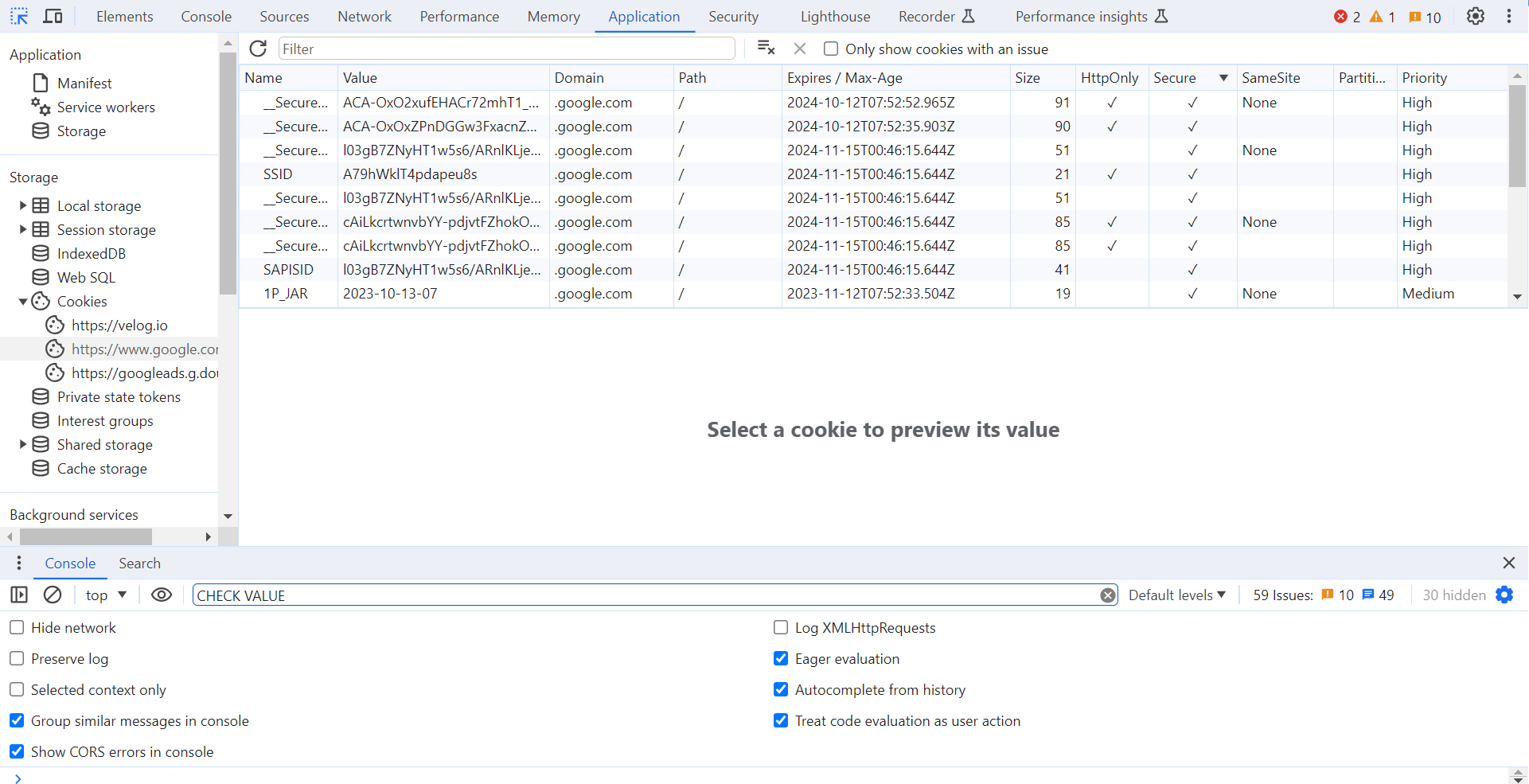
Task: Select the www.google.com cookies entry
Action: (x=109, y=349)
